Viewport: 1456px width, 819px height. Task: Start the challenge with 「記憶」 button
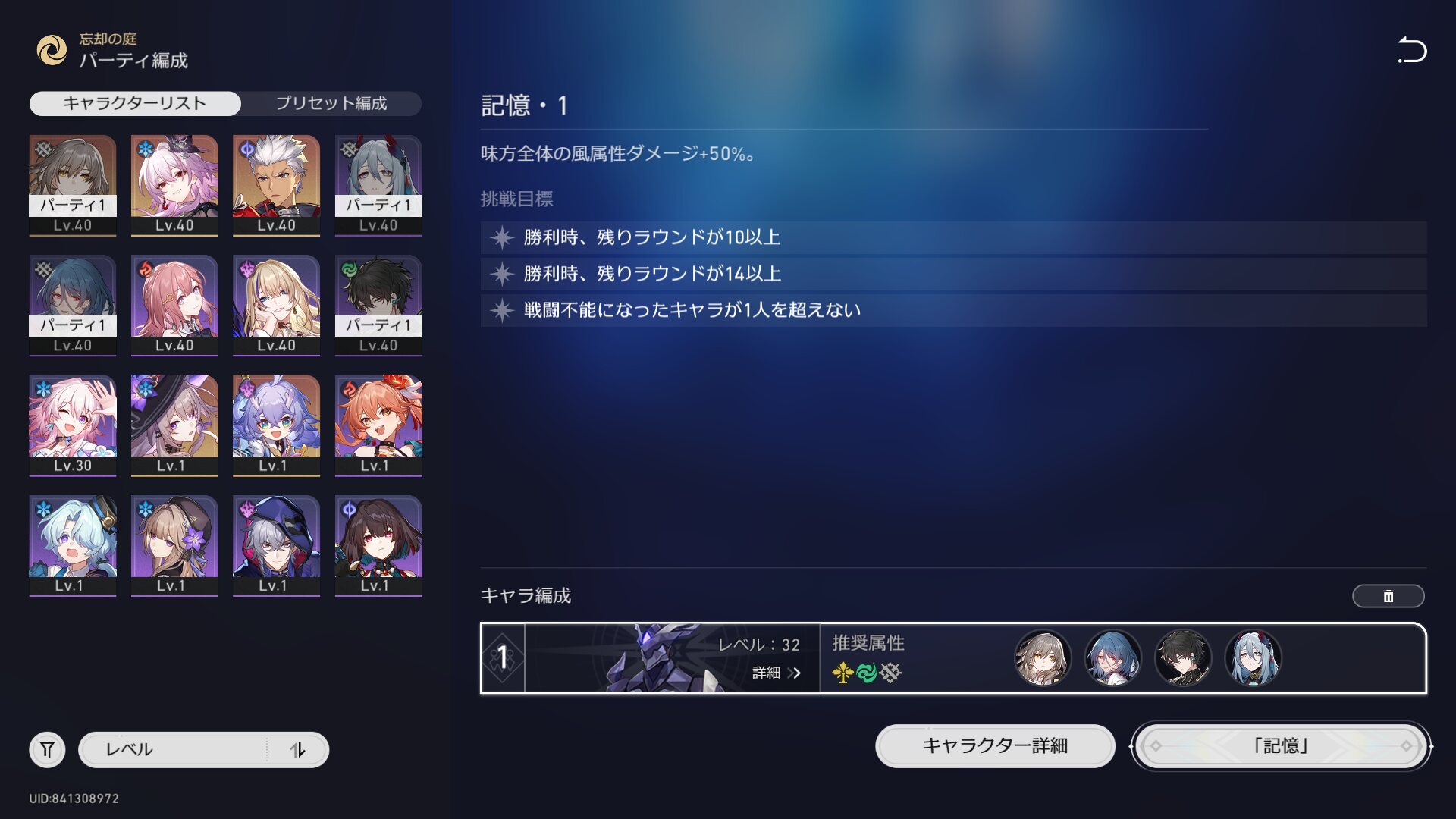[1281, 746]
